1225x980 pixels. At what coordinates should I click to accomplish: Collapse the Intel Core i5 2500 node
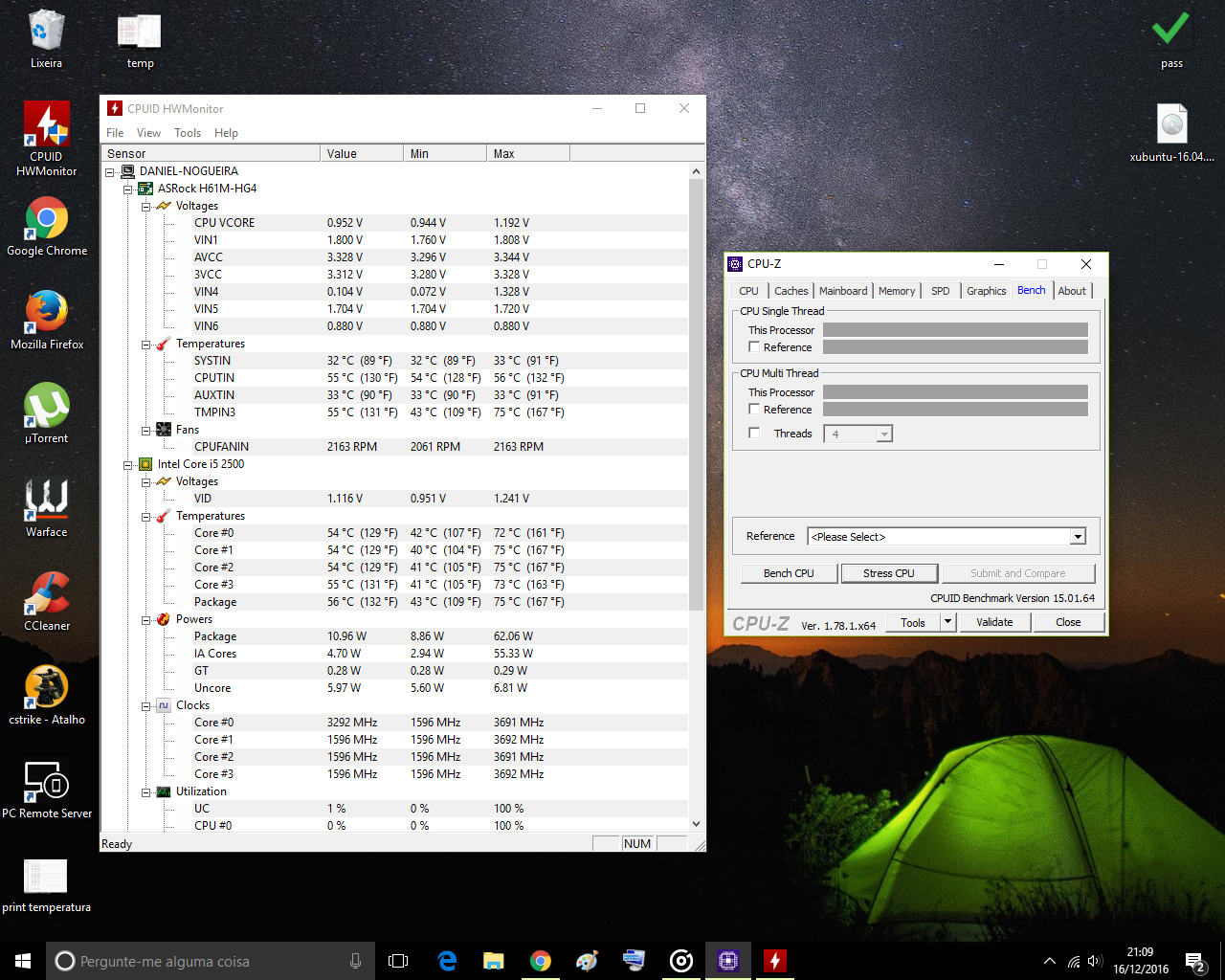[127, 464]
